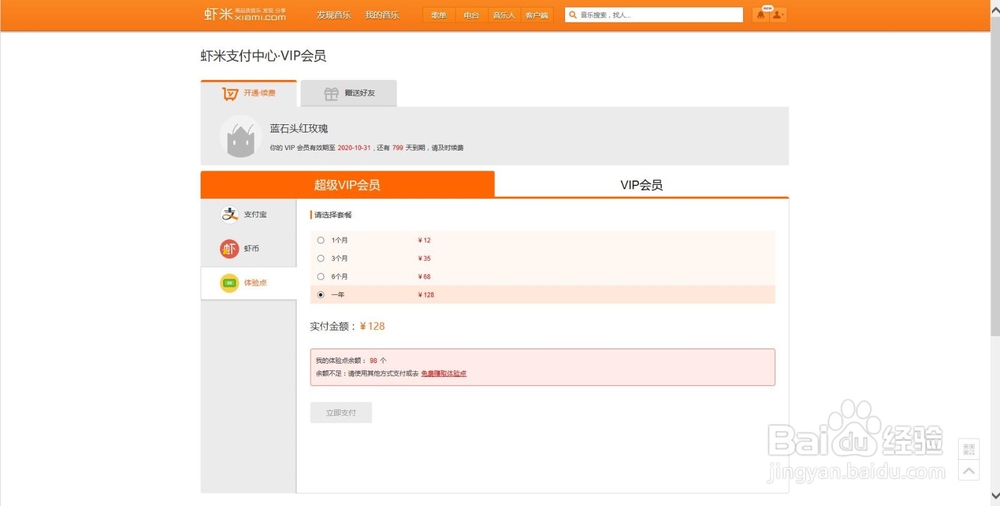Select the 开通·续费 tab
This screenshot has height=506, width=1000.
click(249, 93)
